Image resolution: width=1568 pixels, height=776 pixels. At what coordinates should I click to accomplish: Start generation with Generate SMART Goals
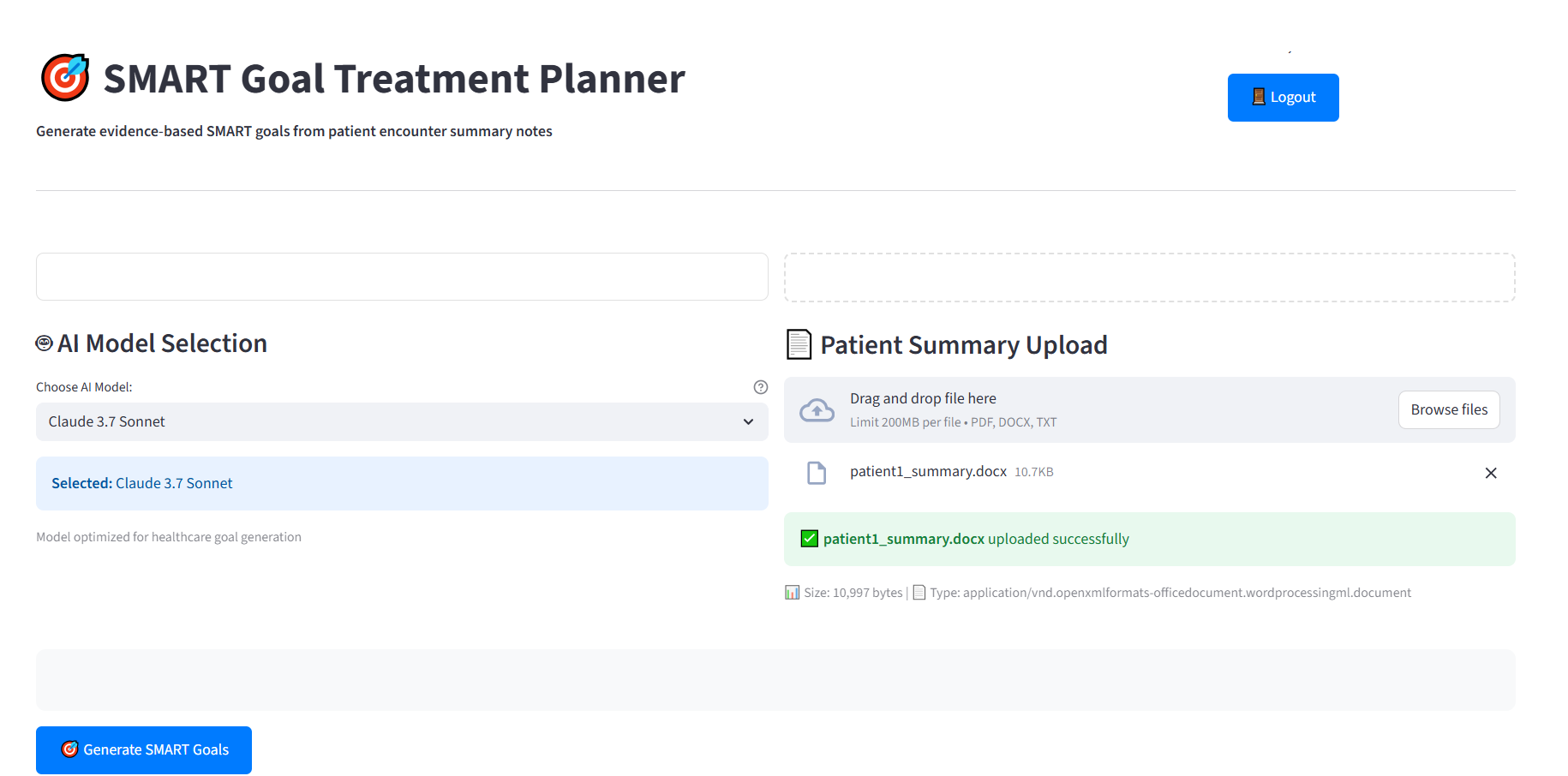[144, 750]
